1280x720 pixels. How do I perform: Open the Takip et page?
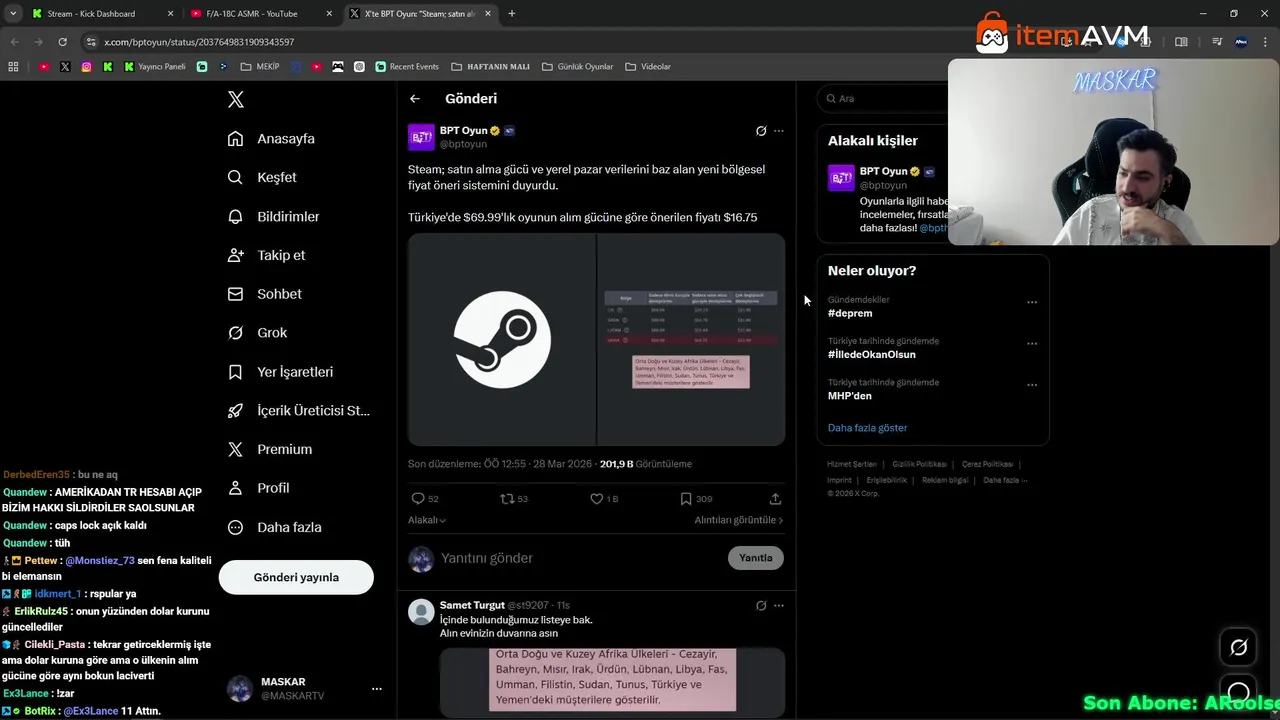click(266, 255)
